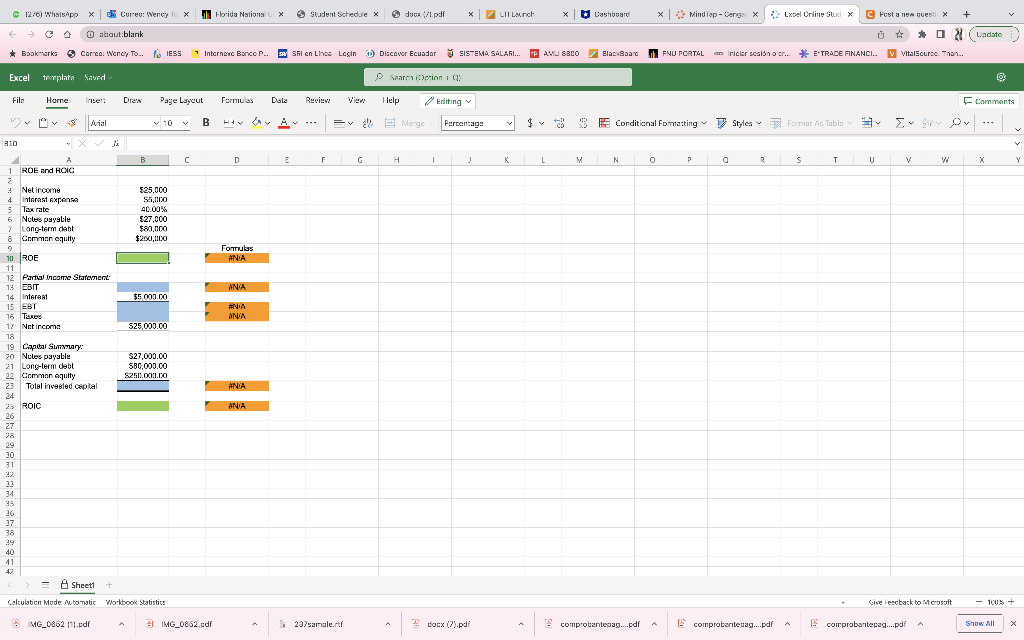Click the accounting dollar format icon
1024x640 pixels.
click(x=530, y=123)
